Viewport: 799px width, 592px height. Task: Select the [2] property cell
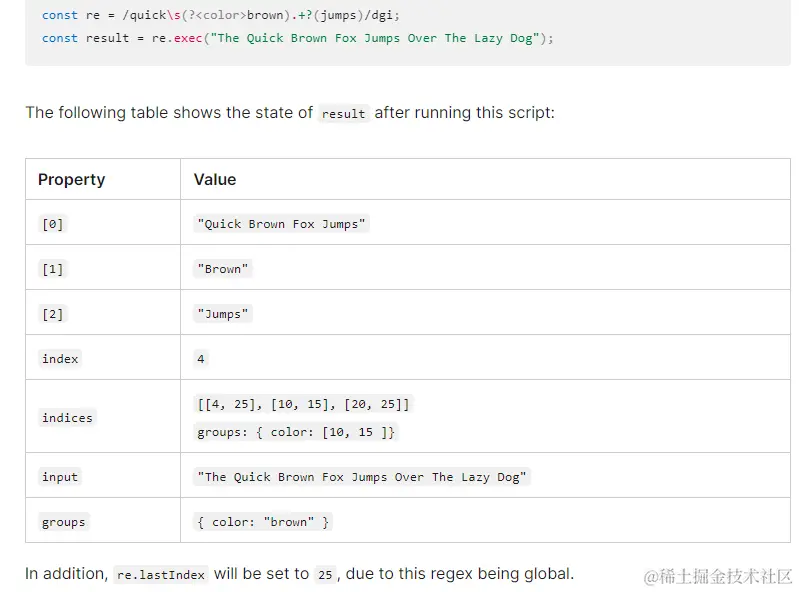tap(52, 315)
